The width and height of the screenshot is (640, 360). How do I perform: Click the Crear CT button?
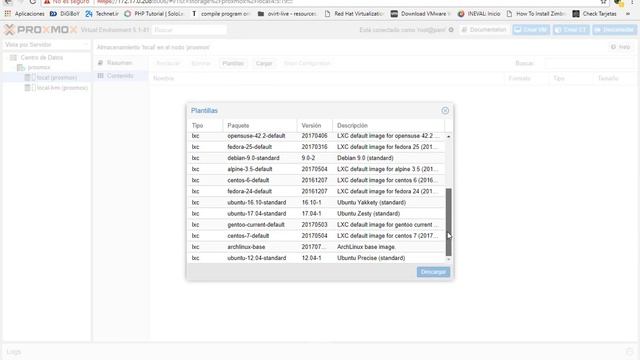pyautogui.click(x=571, y=30)
